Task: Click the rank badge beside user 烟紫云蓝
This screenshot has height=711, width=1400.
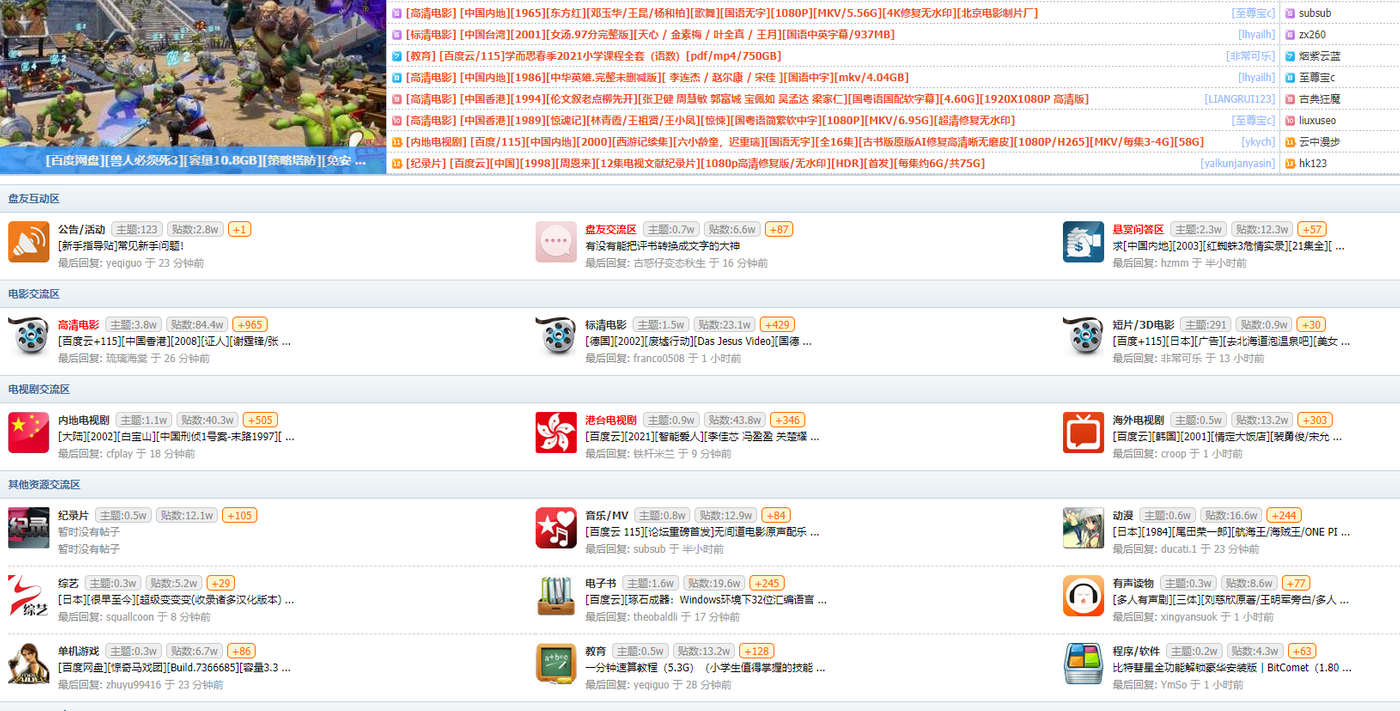Action: coord(1290,56)
